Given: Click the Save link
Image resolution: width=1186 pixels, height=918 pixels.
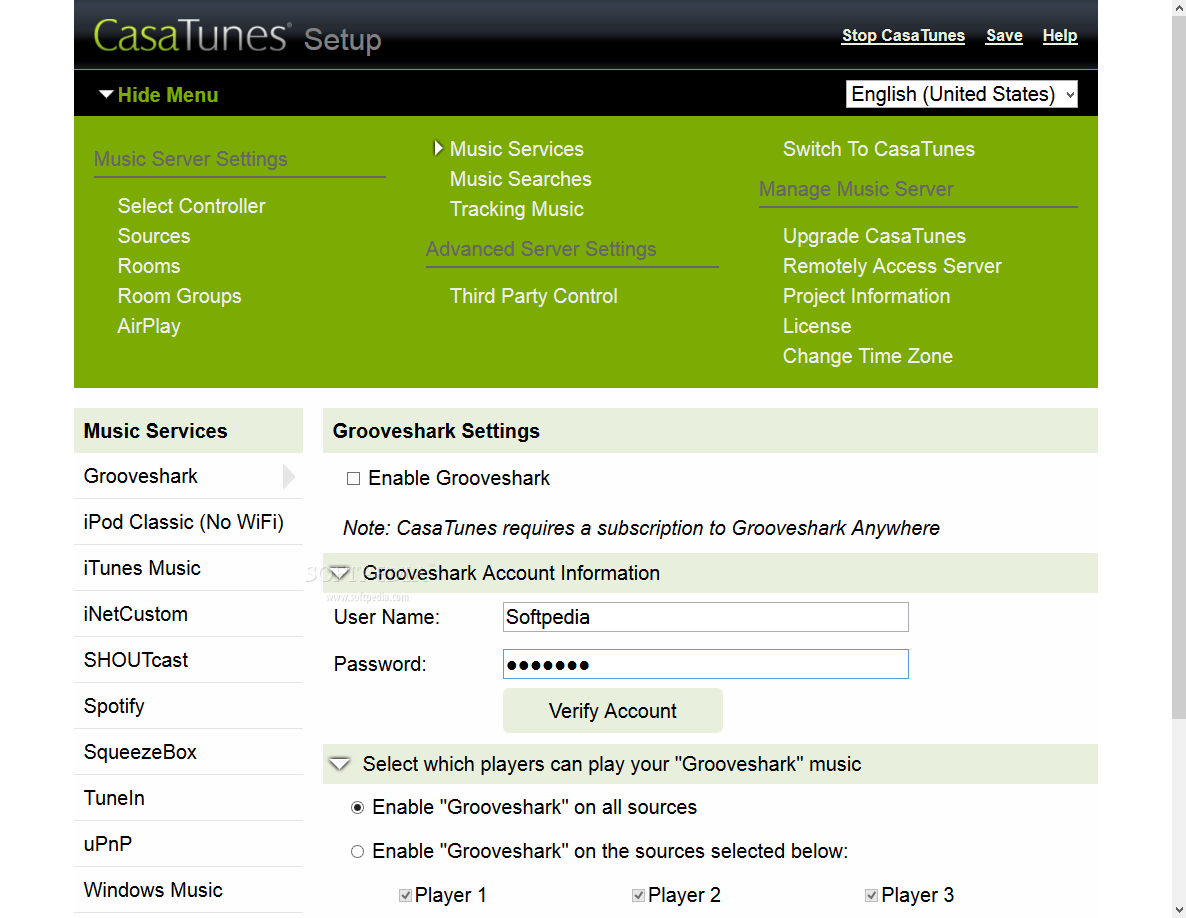Looking at the screenshot, I should click(1004, 36).
